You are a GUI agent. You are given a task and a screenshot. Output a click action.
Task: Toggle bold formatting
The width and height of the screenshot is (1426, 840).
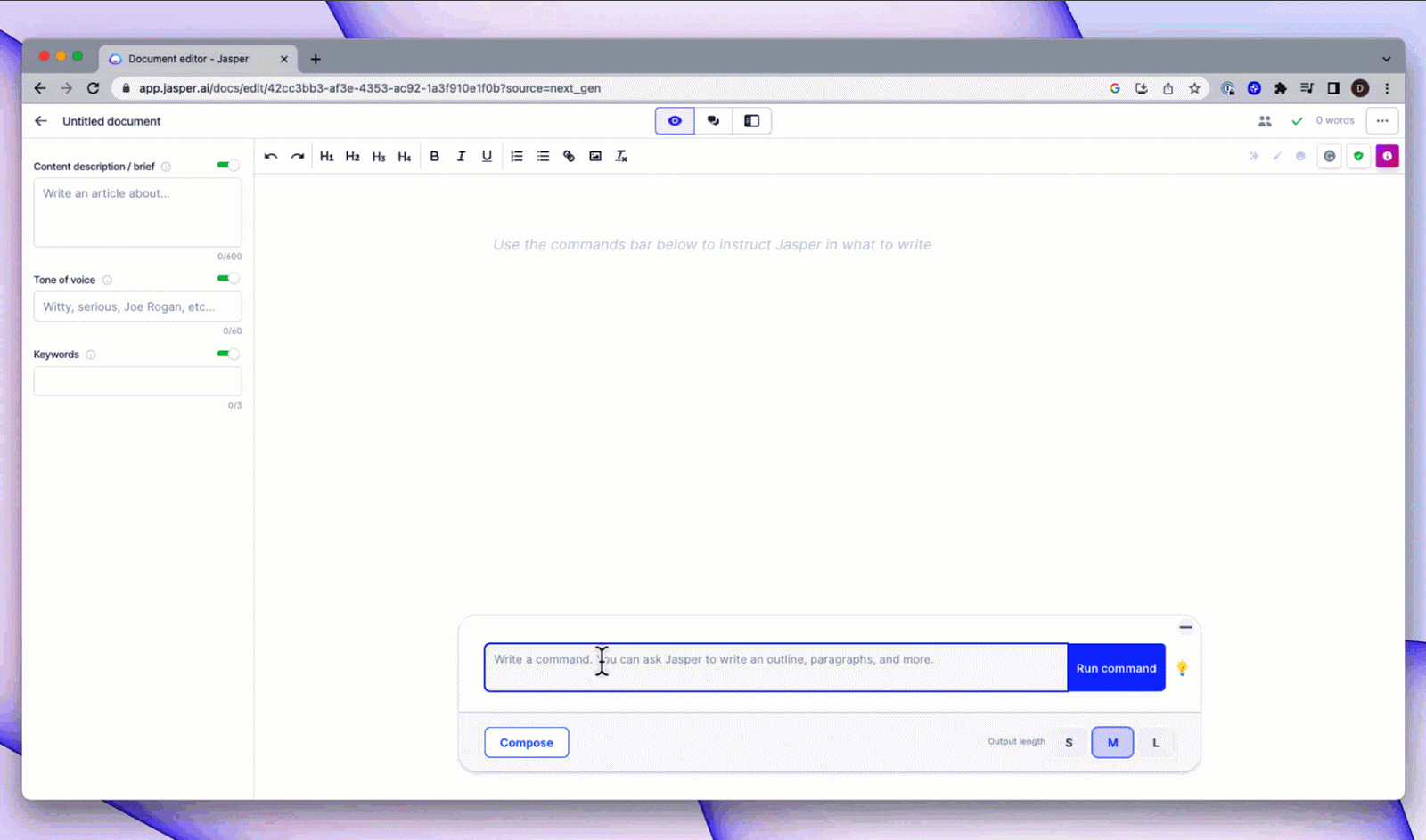point(435,156)
